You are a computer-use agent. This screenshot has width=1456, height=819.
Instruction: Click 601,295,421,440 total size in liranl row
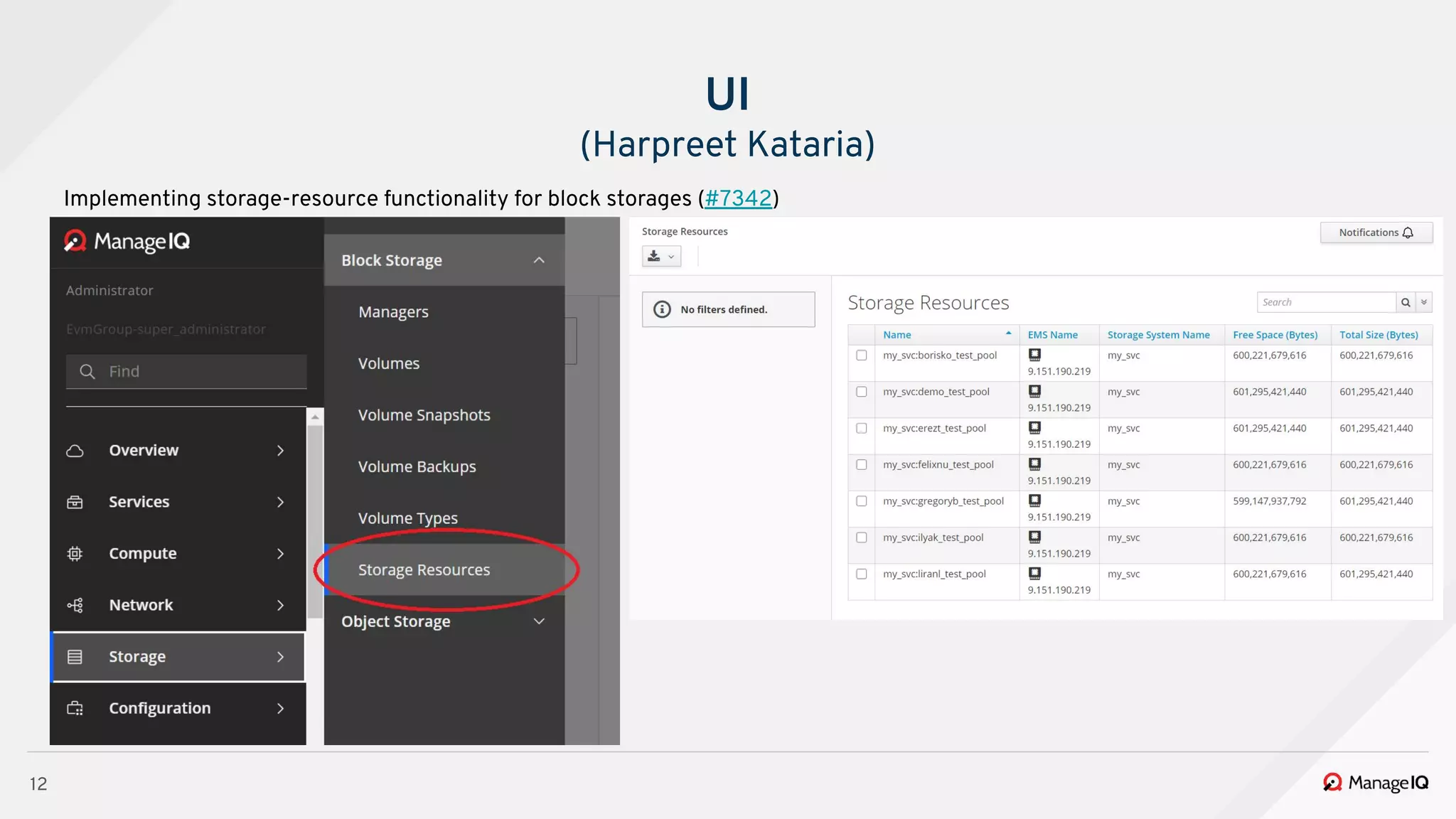(x=1376, y=574)
